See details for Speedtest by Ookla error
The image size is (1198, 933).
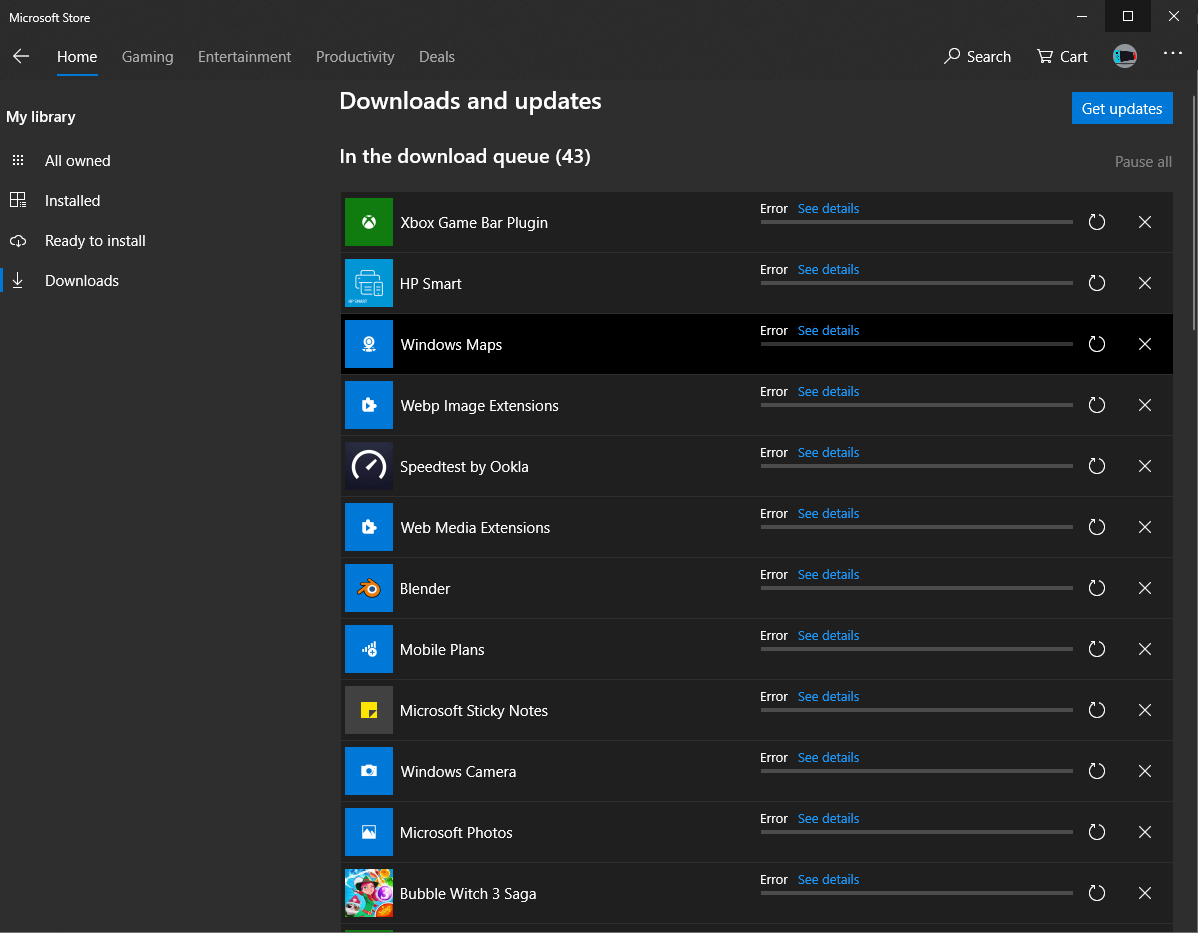tap(828, 452)
